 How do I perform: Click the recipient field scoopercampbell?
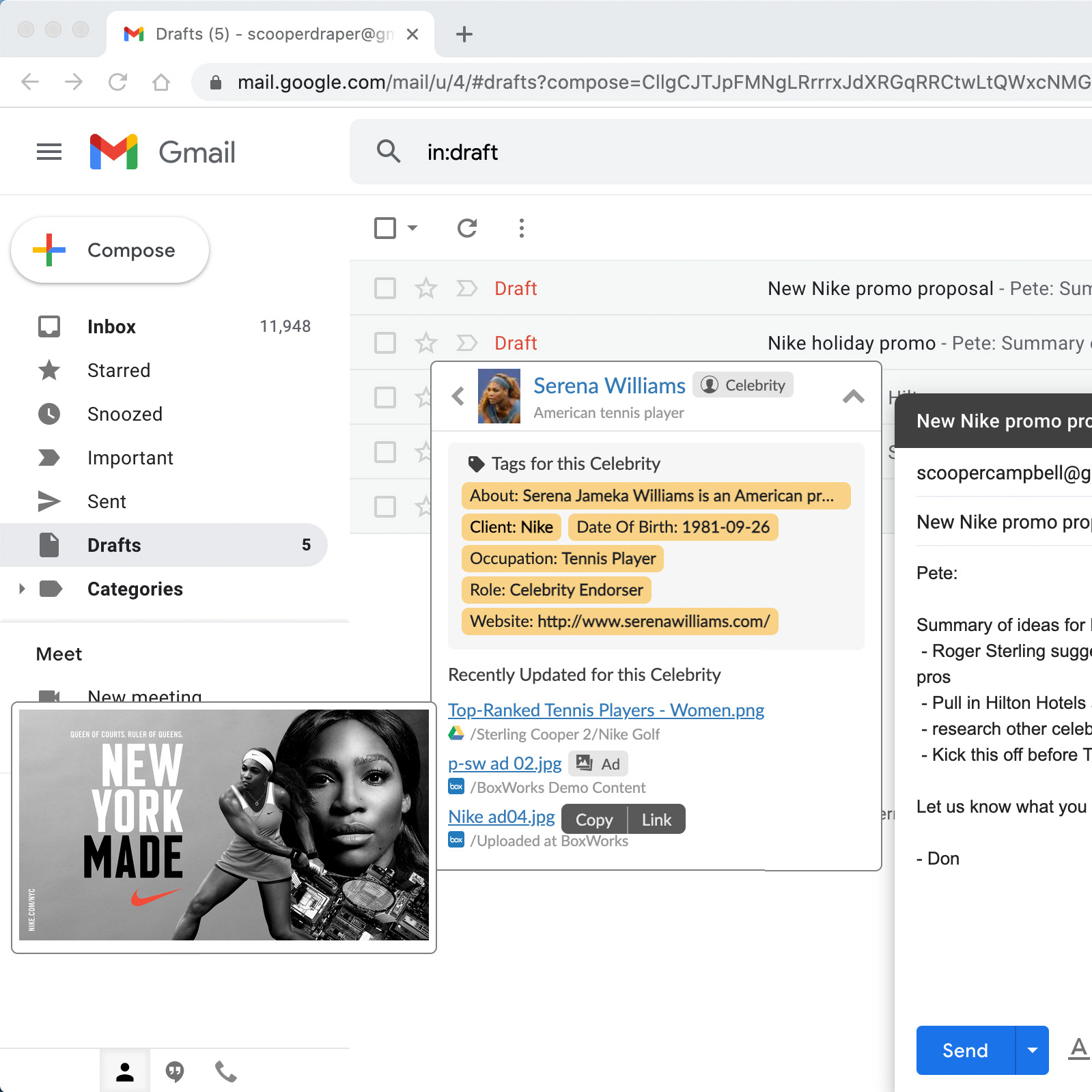tap(1004, 473)
